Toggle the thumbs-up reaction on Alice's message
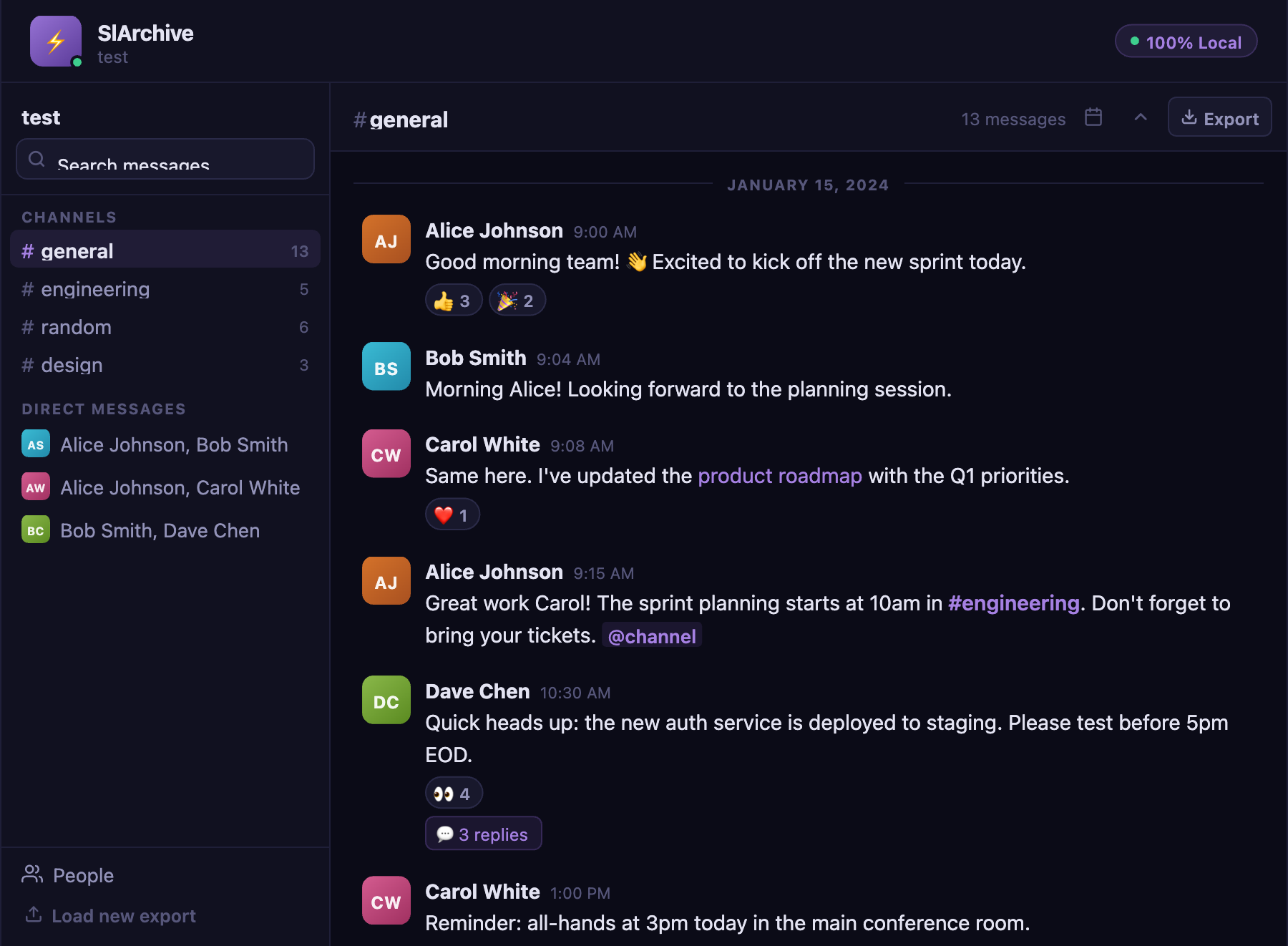This screenshot has width=1288, height=946. pyautogui.click(x=453, y=300)
